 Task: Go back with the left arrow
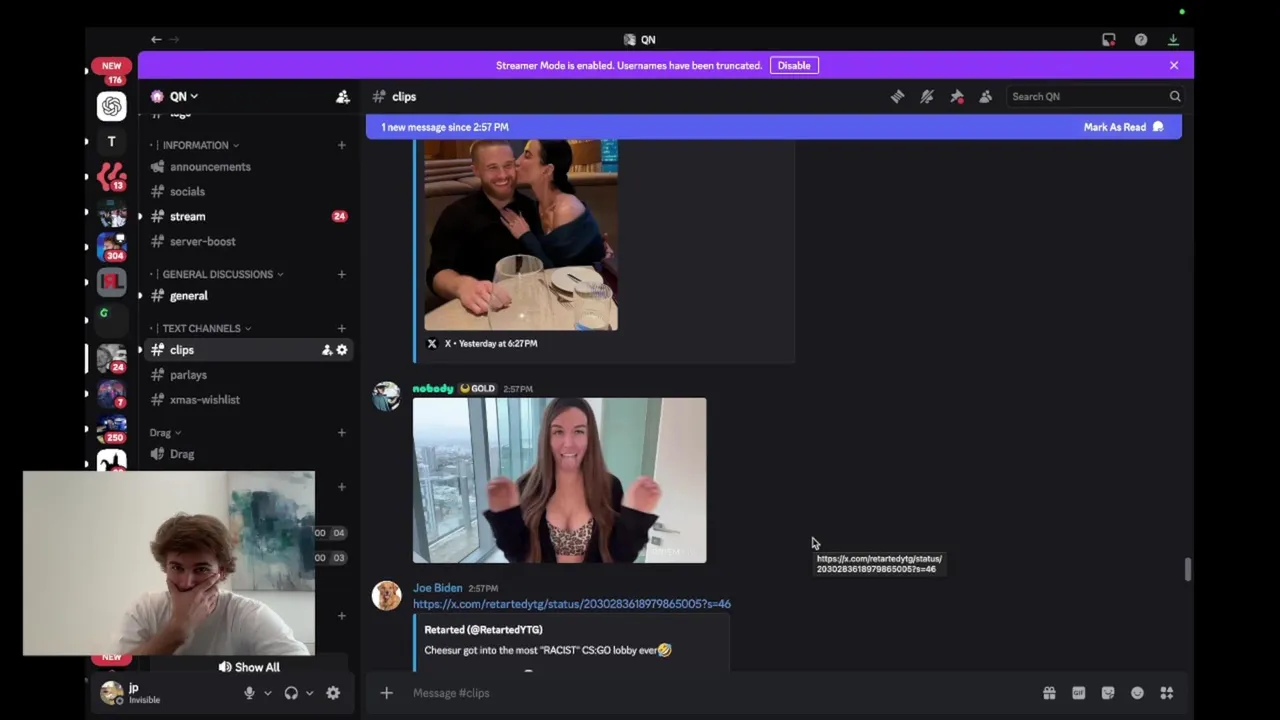pos(156,40)
